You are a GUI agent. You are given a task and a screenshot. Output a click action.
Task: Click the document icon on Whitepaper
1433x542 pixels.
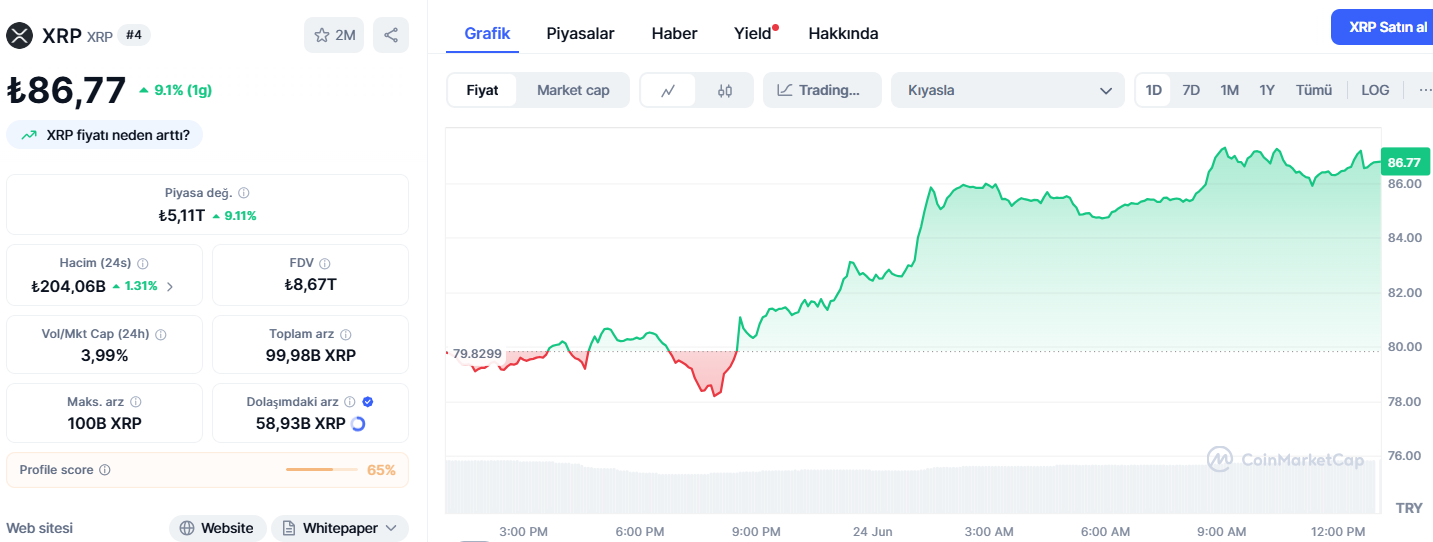point(289,528)
